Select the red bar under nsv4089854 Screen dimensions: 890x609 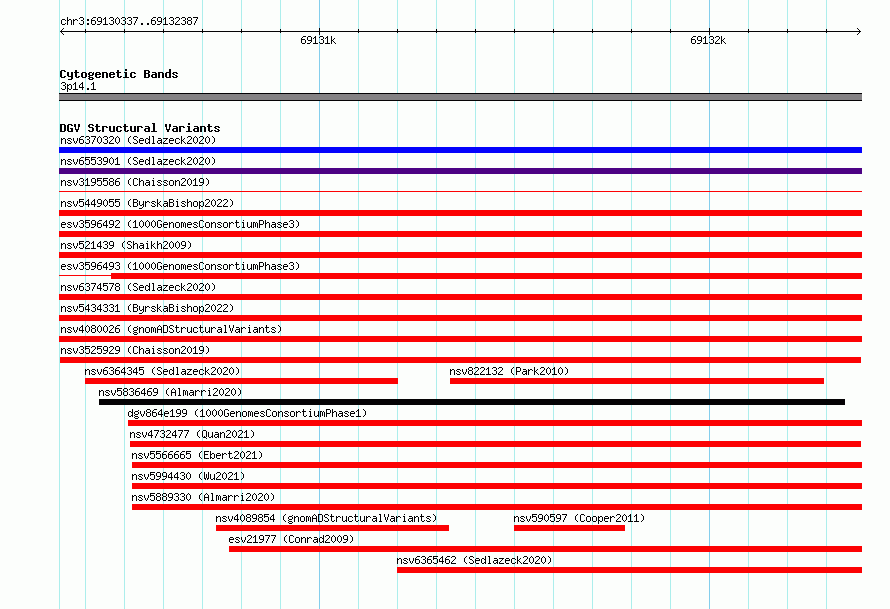[332, 528]
